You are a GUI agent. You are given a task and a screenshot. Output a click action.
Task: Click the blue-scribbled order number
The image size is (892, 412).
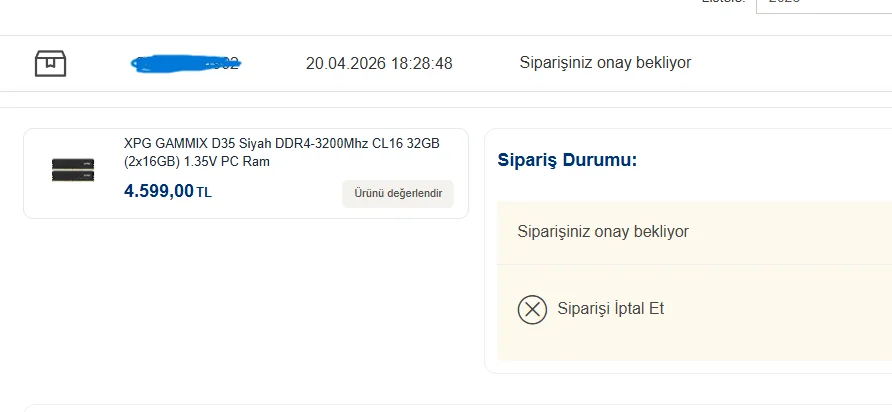pyautogui.click(x=186, y=63)
